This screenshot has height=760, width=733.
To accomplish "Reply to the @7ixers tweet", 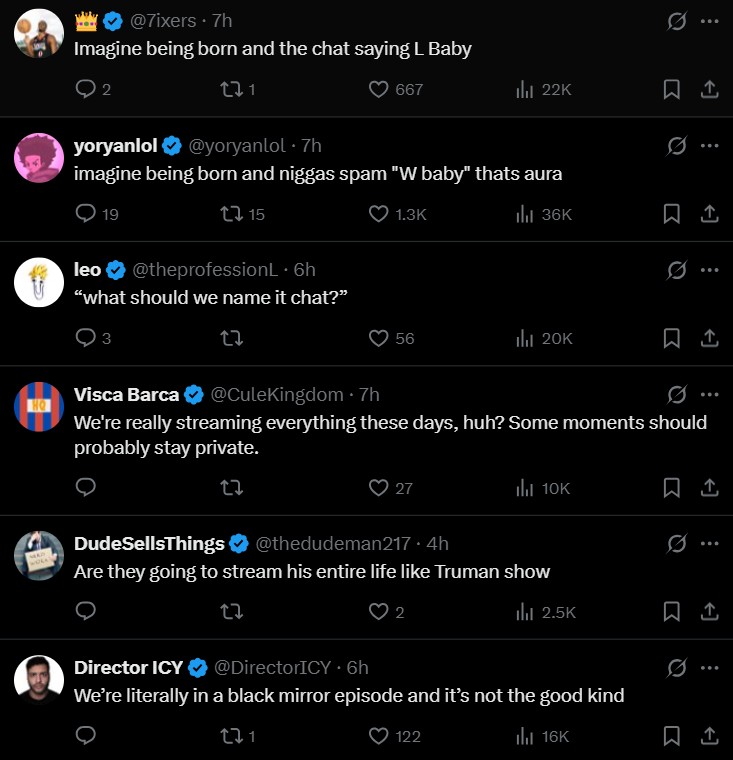I will pyautogui.click(x=86, y=89).
